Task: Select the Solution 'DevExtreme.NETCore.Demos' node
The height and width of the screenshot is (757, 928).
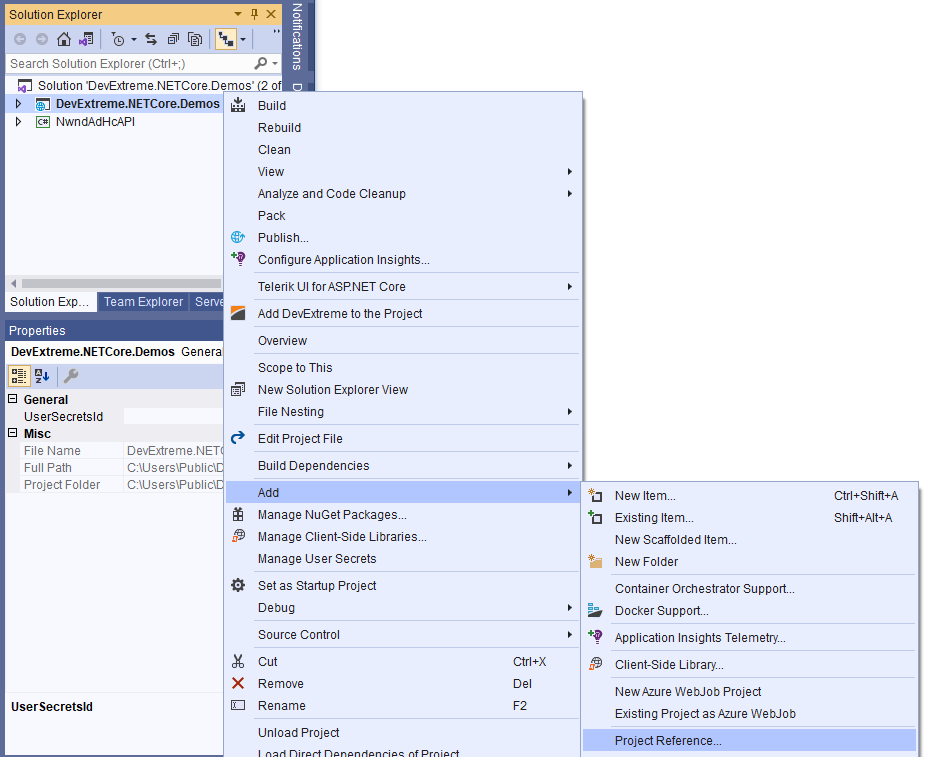Action: 149,86
